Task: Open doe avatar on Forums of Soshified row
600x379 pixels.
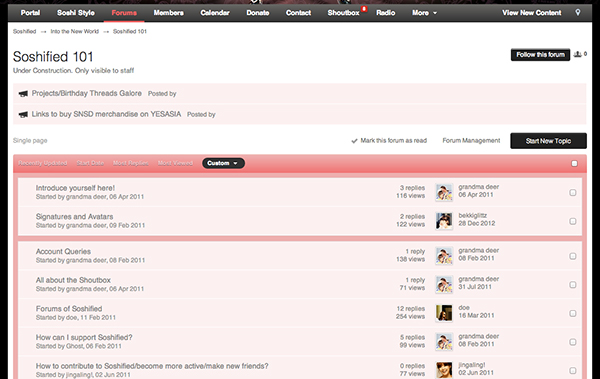Action: pyautogui.click(x=444, y=313)
